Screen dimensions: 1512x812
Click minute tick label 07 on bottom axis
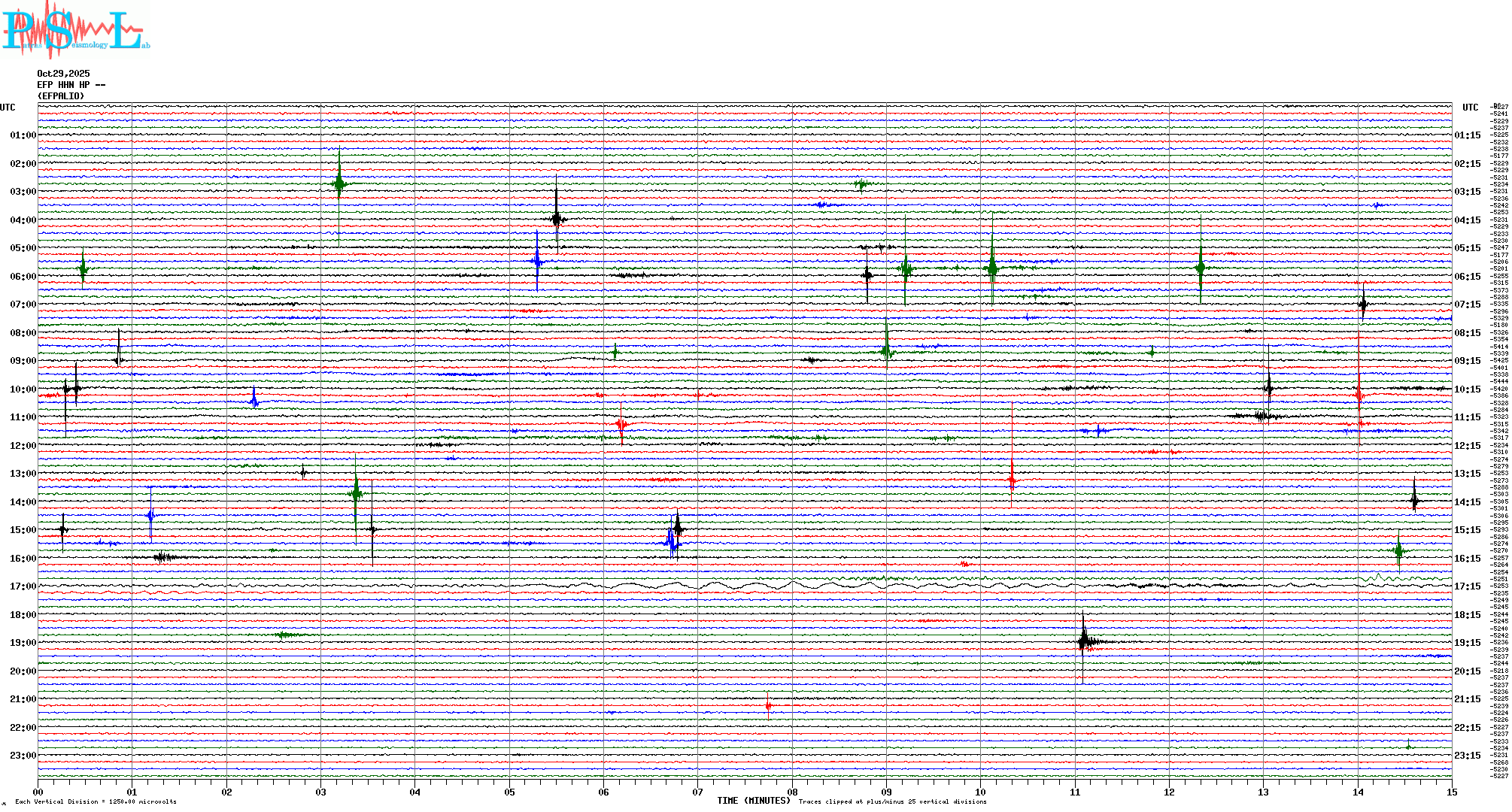(697, 792)
